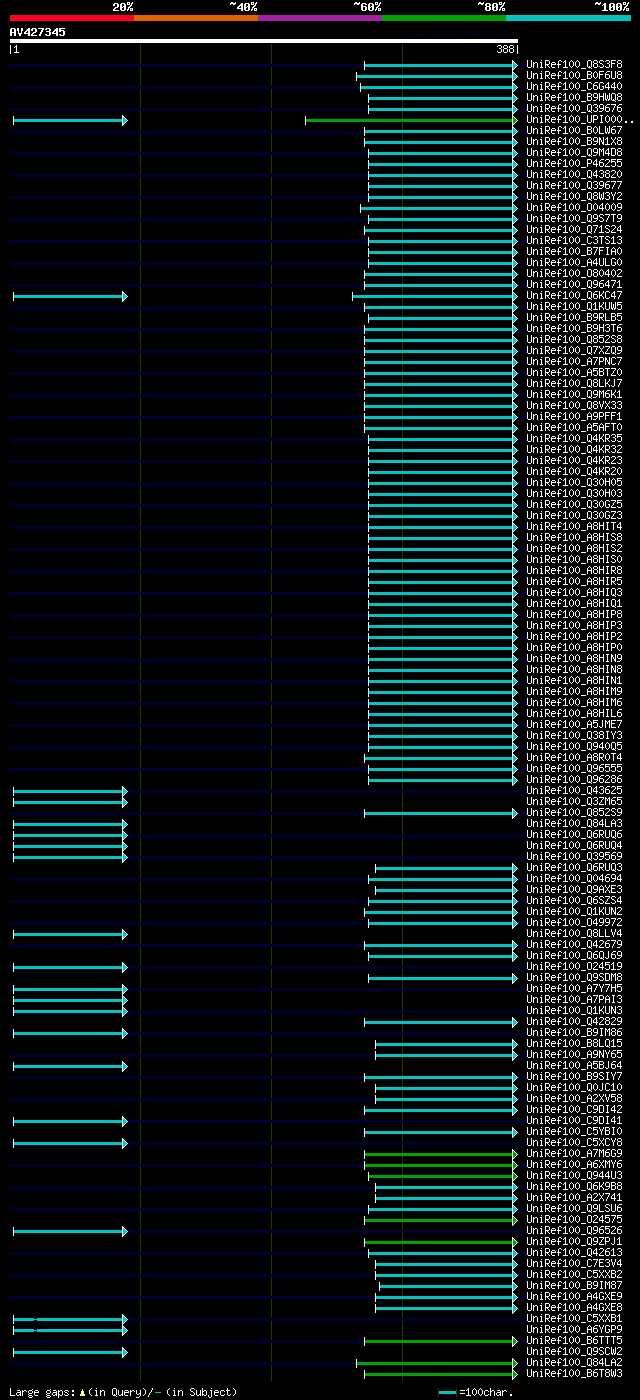Viewport: 640px width, 1400px height.
Task: Click label UniRef100_Q43820
Action: [574, 174]
